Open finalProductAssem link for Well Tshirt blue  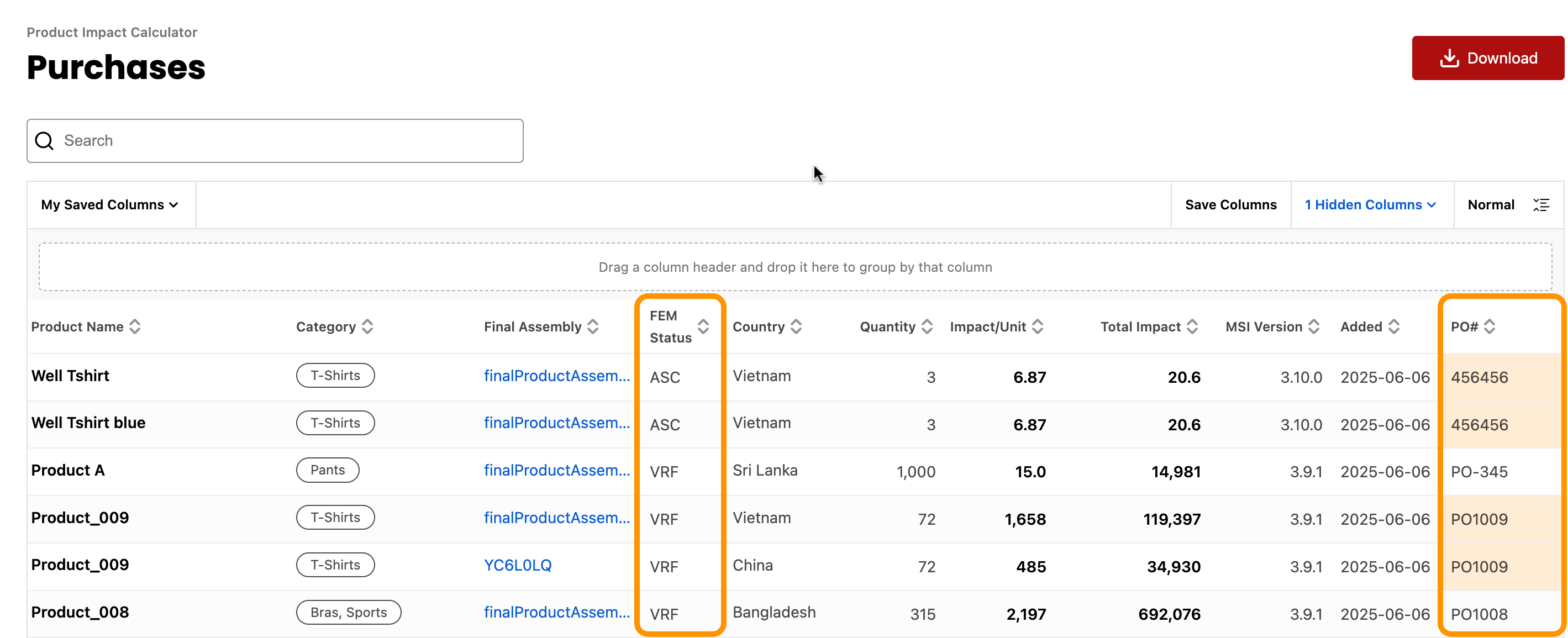[557, 423]
